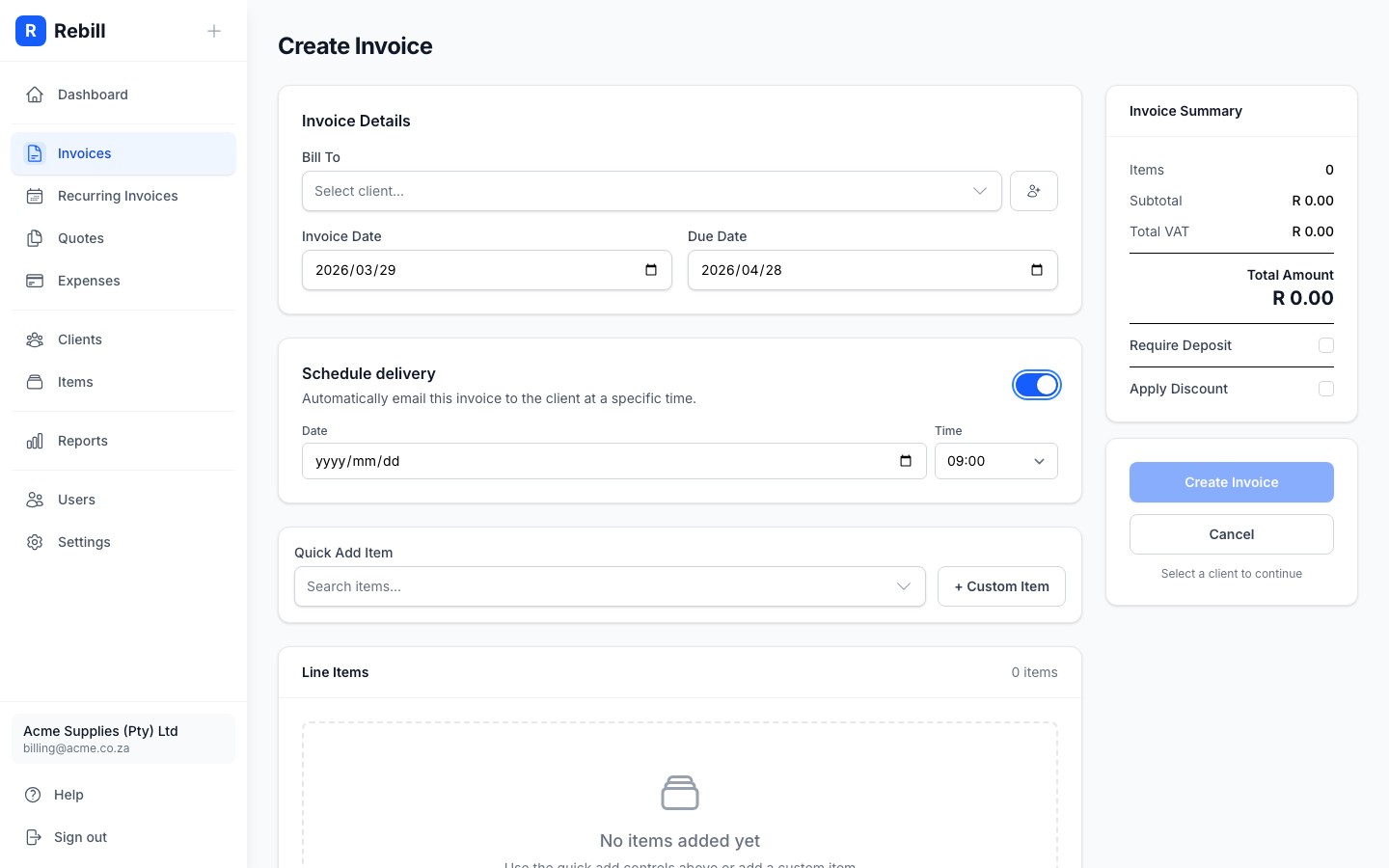Cancel the invoice creation

coord(1231,534)
